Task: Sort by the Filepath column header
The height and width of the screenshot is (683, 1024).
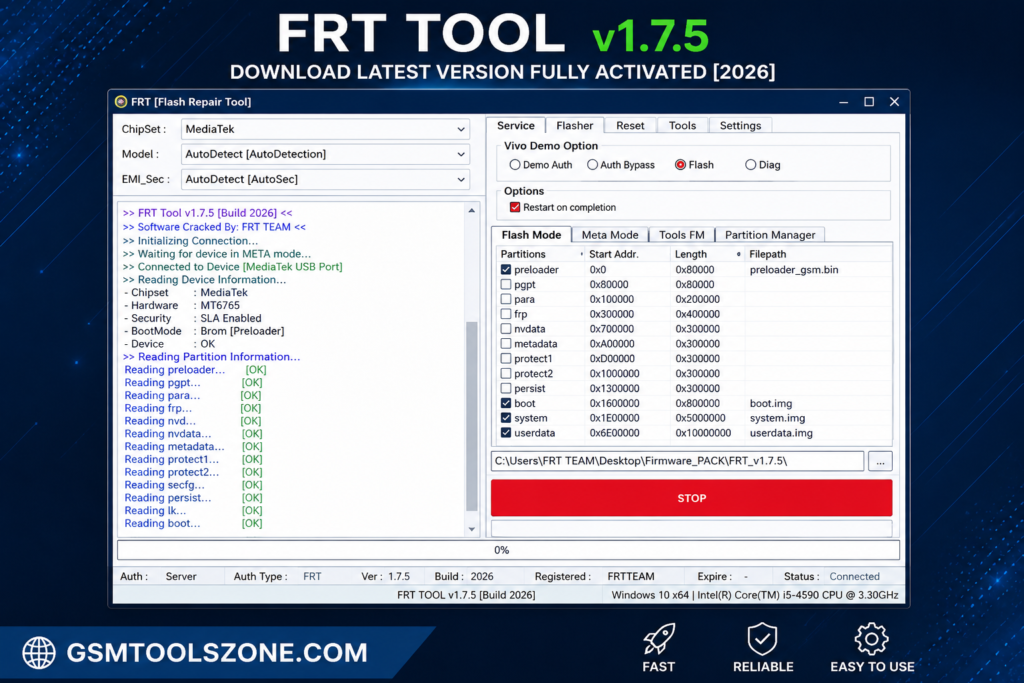Action: click(818, 254)
